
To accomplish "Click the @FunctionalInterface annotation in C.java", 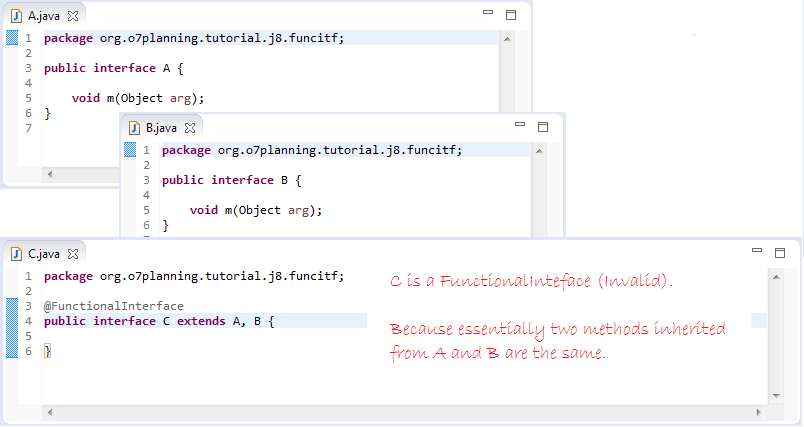I will [114, 306].
